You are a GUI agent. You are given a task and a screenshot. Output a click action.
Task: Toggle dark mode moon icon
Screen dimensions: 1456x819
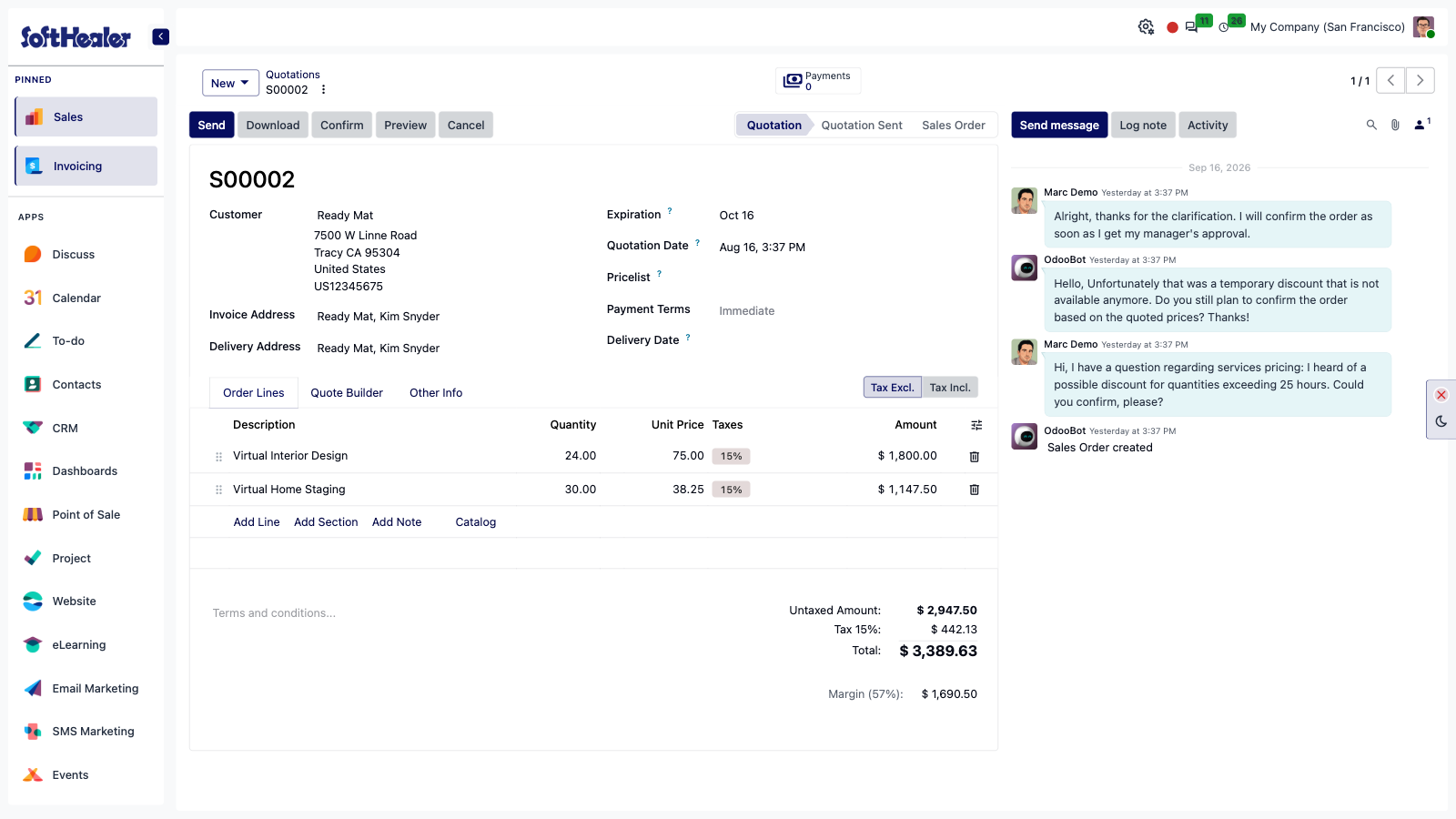[x=1441, y=421]
